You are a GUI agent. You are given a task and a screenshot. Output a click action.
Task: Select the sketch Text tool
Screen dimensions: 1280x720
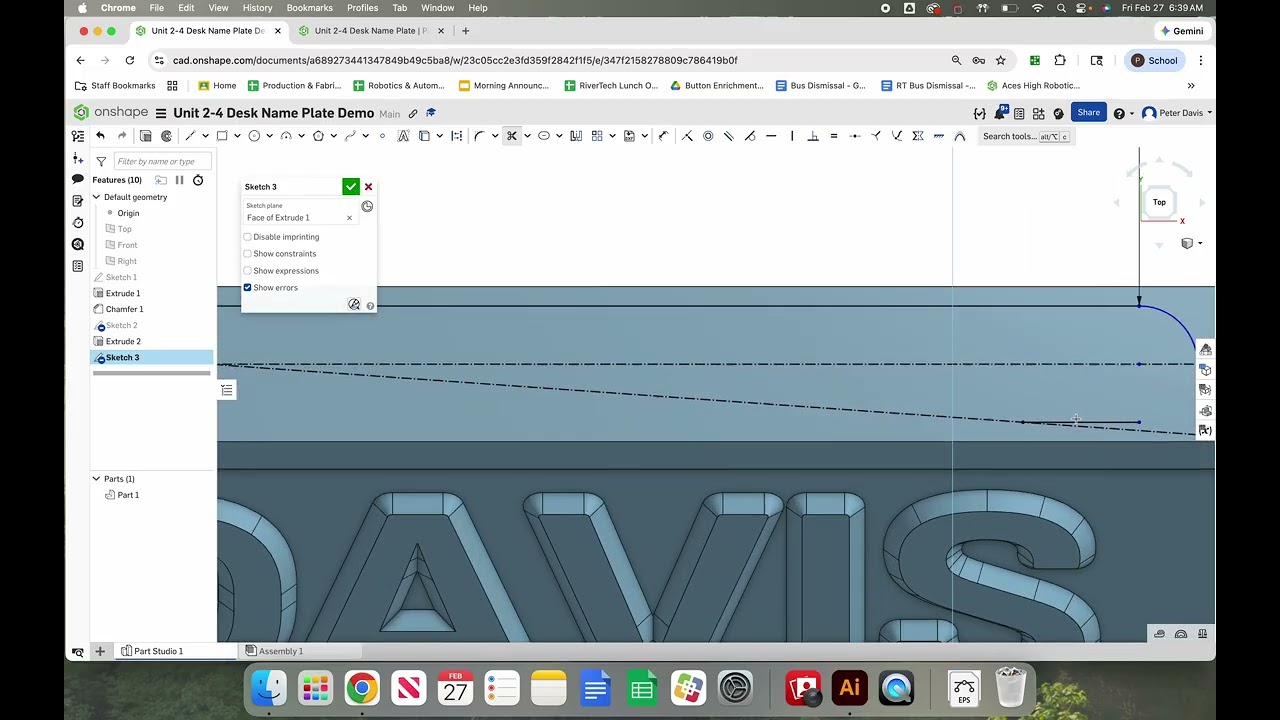click(403, 136)
